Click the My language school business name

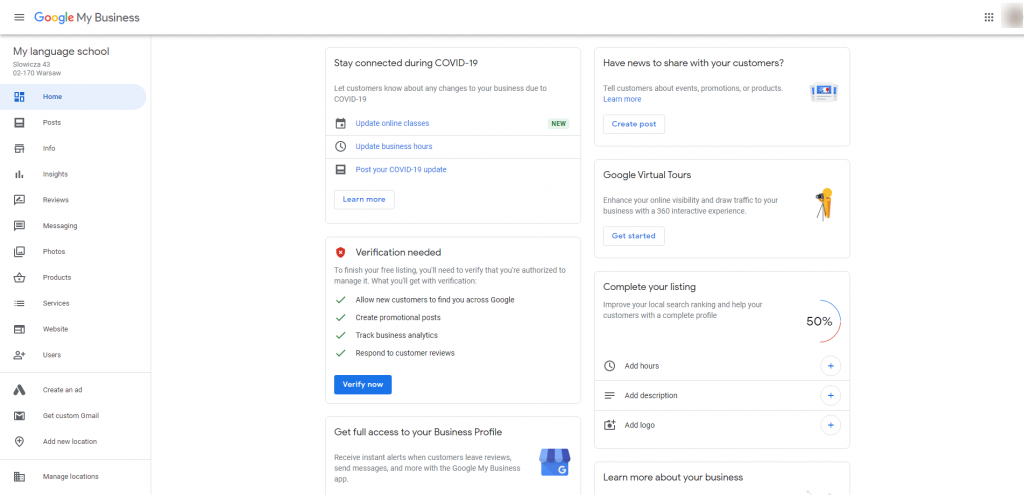[61, 52]
